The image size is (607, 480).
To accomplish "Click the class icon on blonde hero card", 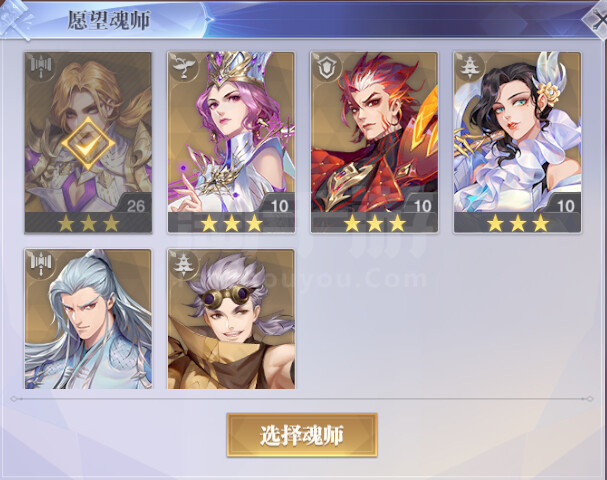I will pyautogui.click(x=40, y=67).
